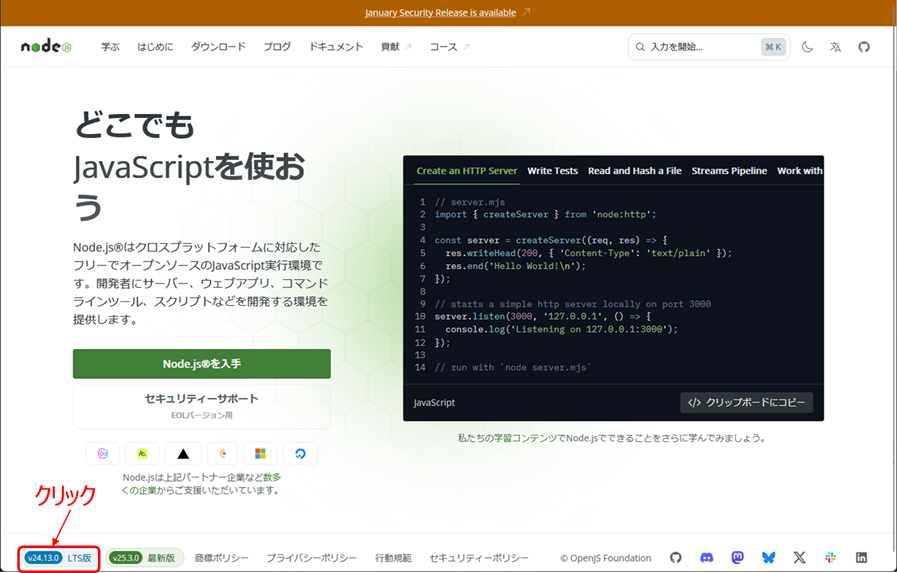Open the ダウンロード navigation menu item
Image resolution: width=897 pixels, height=573 pixels.
click(x=218, y=47)
